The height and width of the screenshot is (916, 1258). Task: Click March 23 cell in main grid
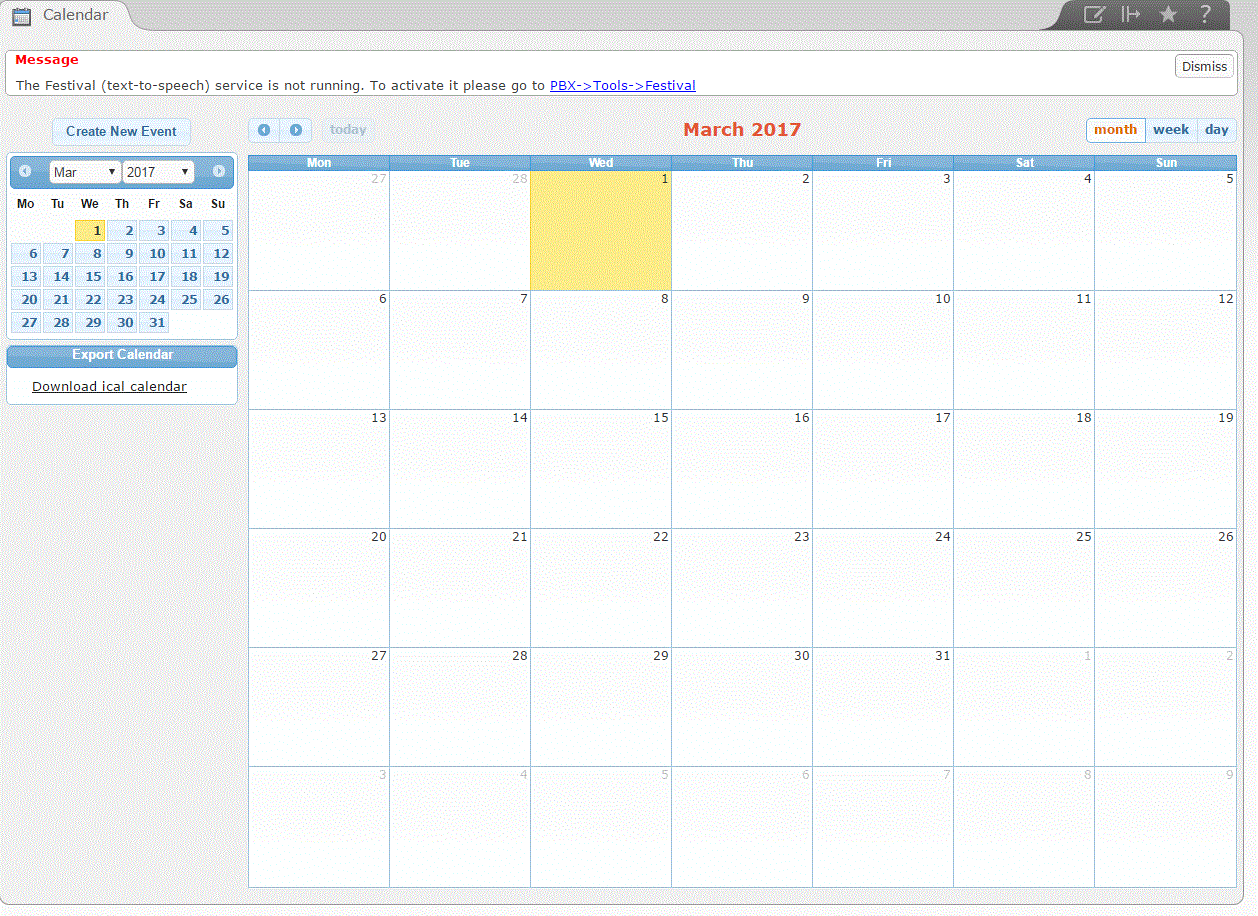[x=742, y=588]
